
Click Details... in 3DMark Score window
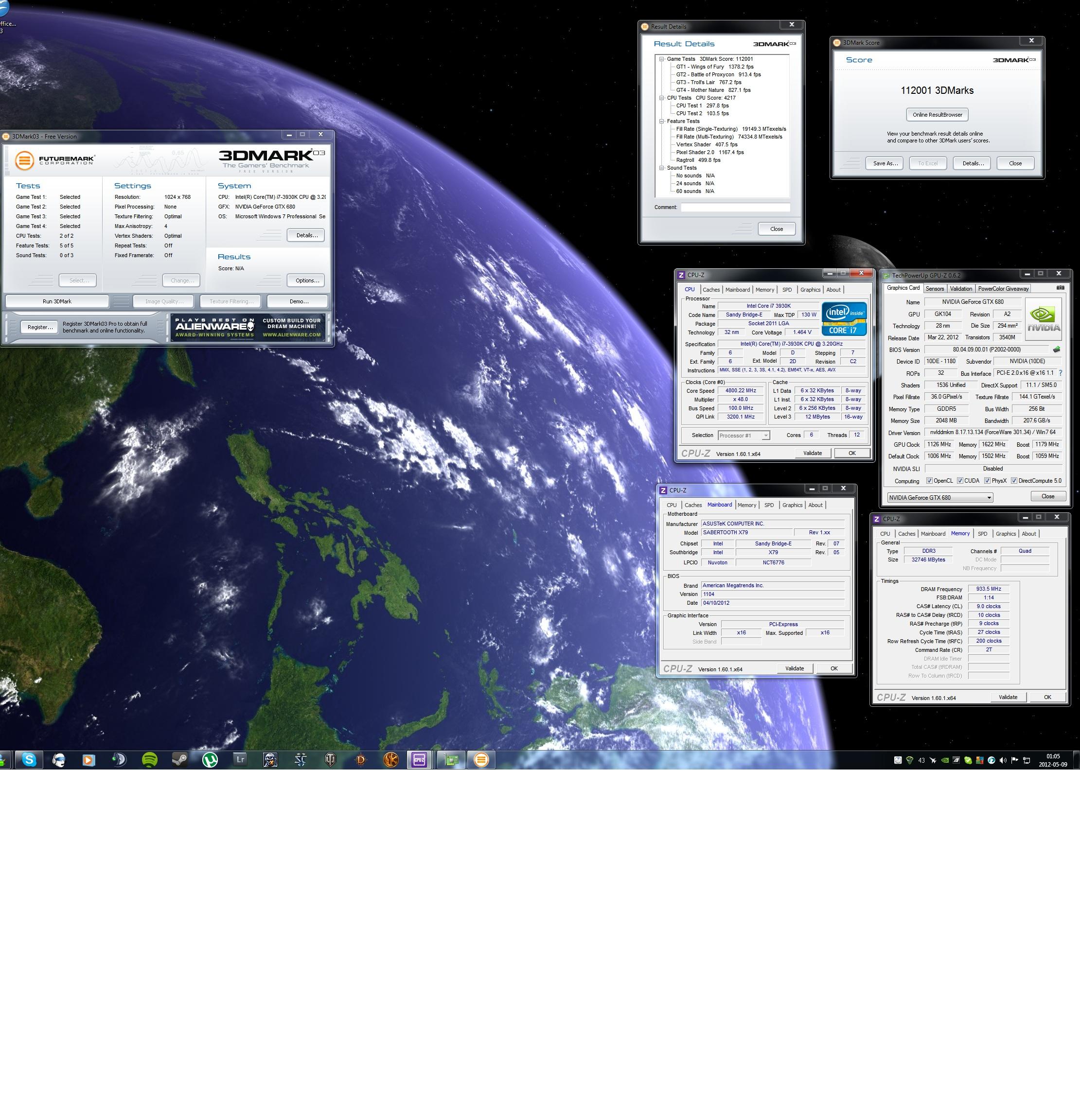point(973,163)
